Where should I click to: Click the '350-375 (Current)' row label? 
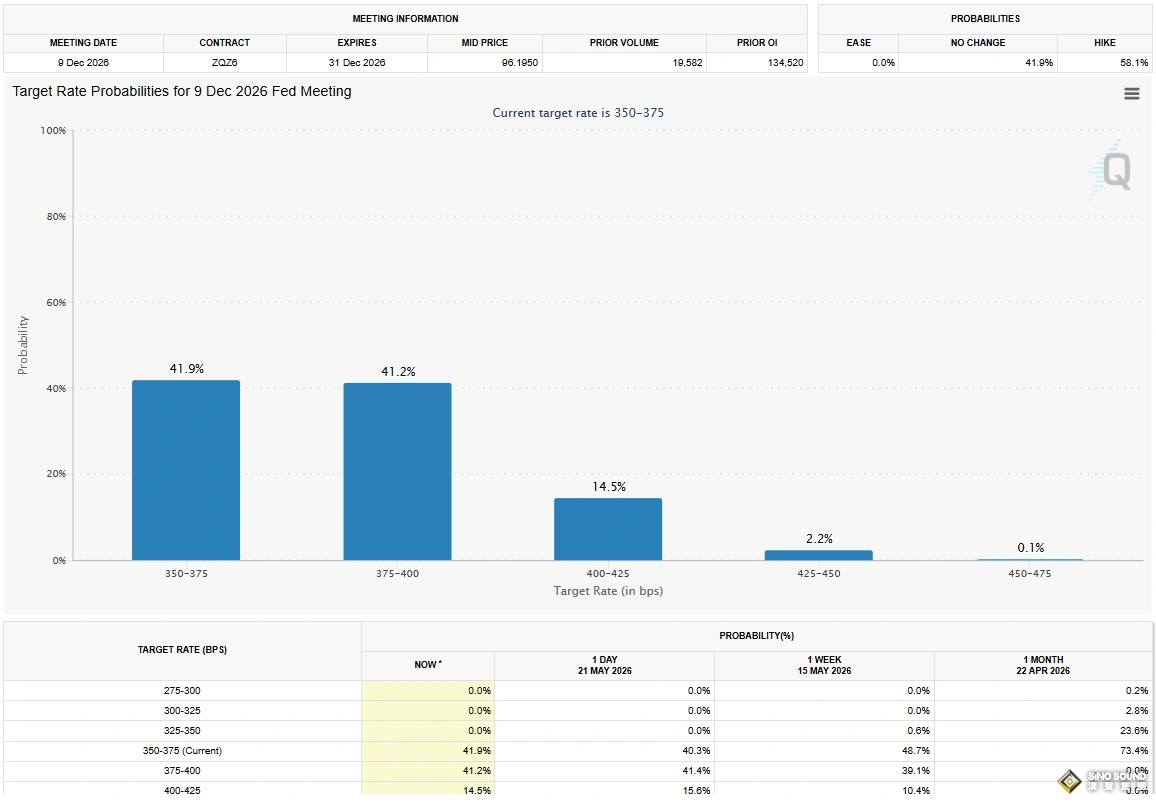pos(182,751)
